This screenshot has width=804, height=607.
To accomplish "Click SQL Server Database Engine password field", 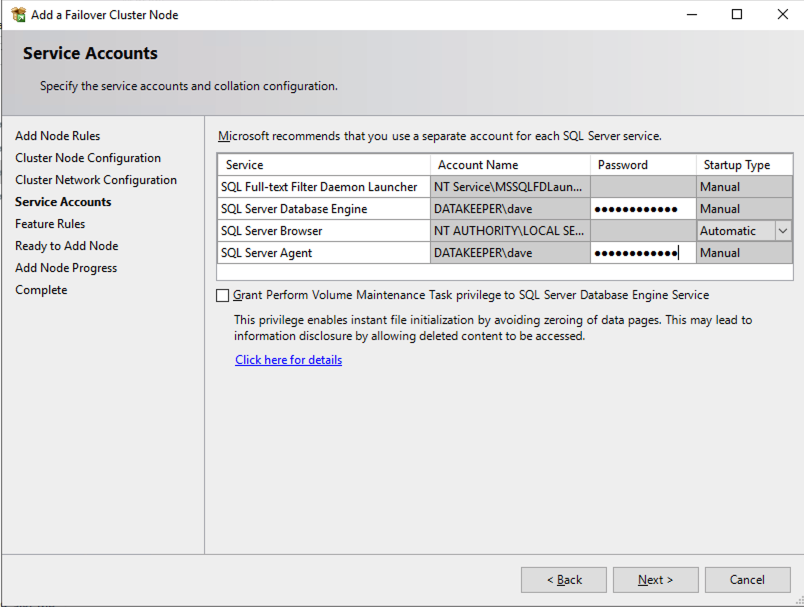I will pyautogui.click(x=642, y=209).
